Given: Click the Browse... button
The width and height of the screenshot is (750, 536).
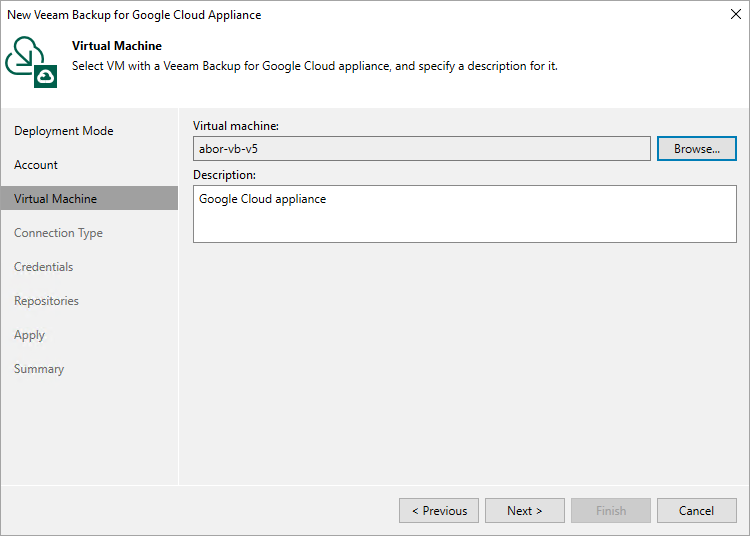Looking at the screenshot, I should [696, 149].
